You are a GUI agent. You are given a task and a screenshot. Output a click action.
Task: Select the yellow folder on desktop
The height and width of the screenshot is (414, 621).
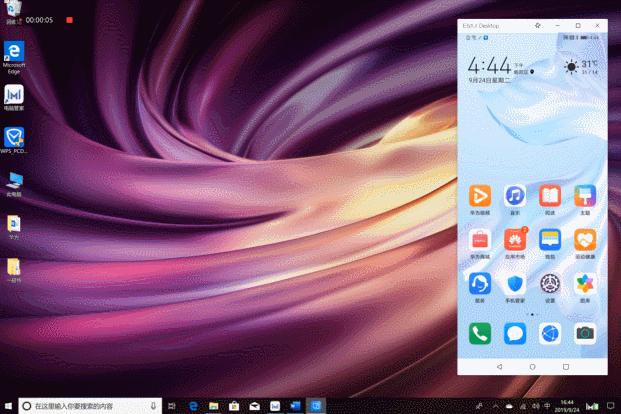point(14,270)
